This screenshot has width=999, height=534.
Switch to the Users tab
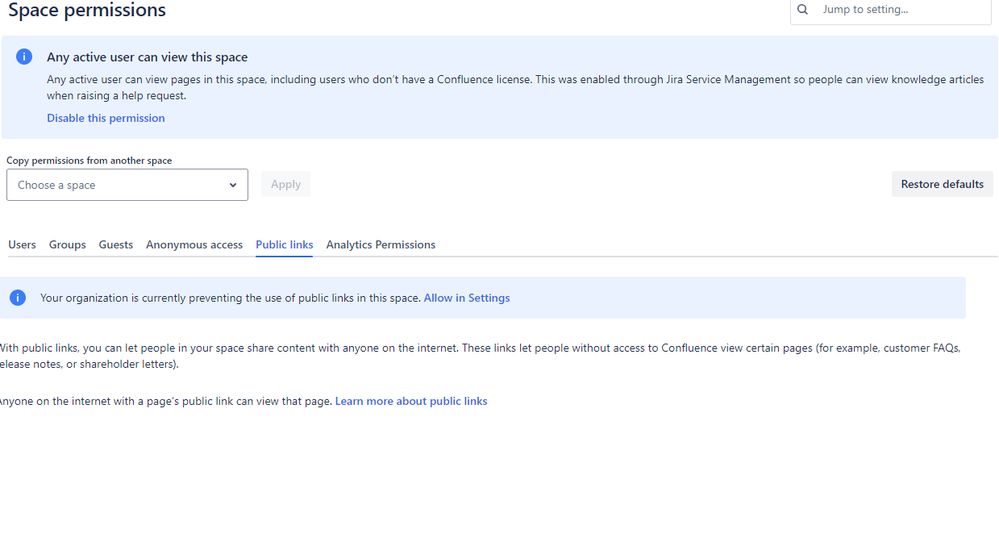(x=22, y=245)
